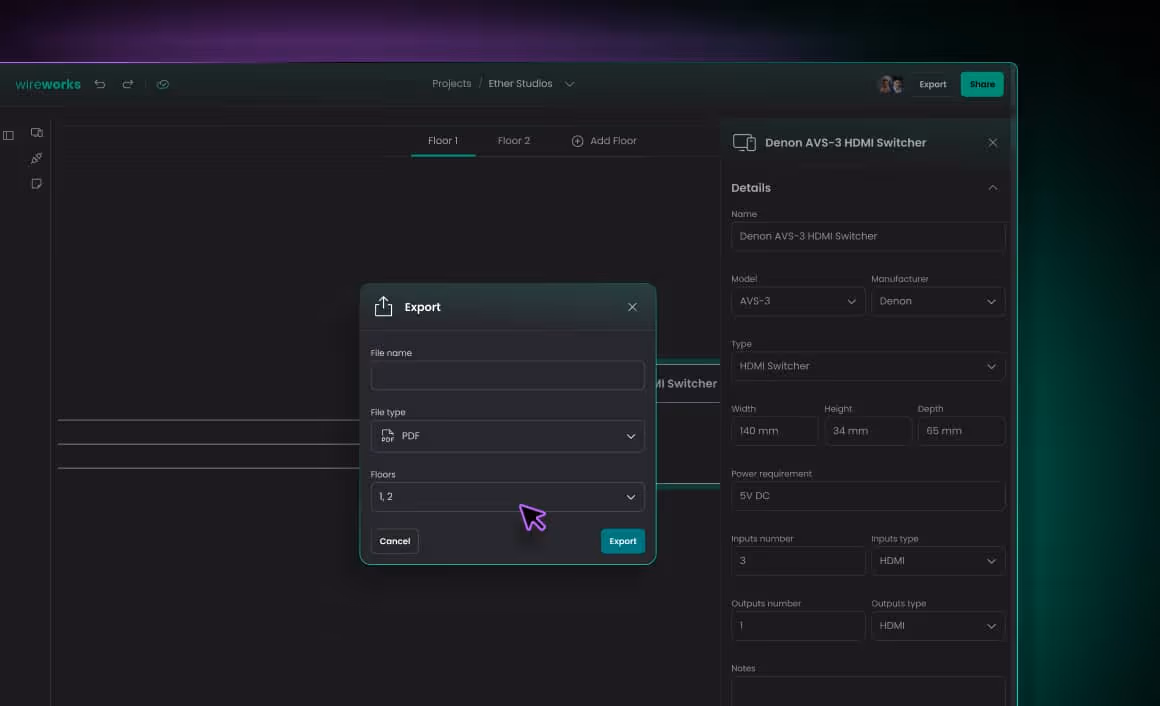This screenshot has width=1160, height=706.
Task: Click the Export button to confirm export
Action: click(622, 540)
